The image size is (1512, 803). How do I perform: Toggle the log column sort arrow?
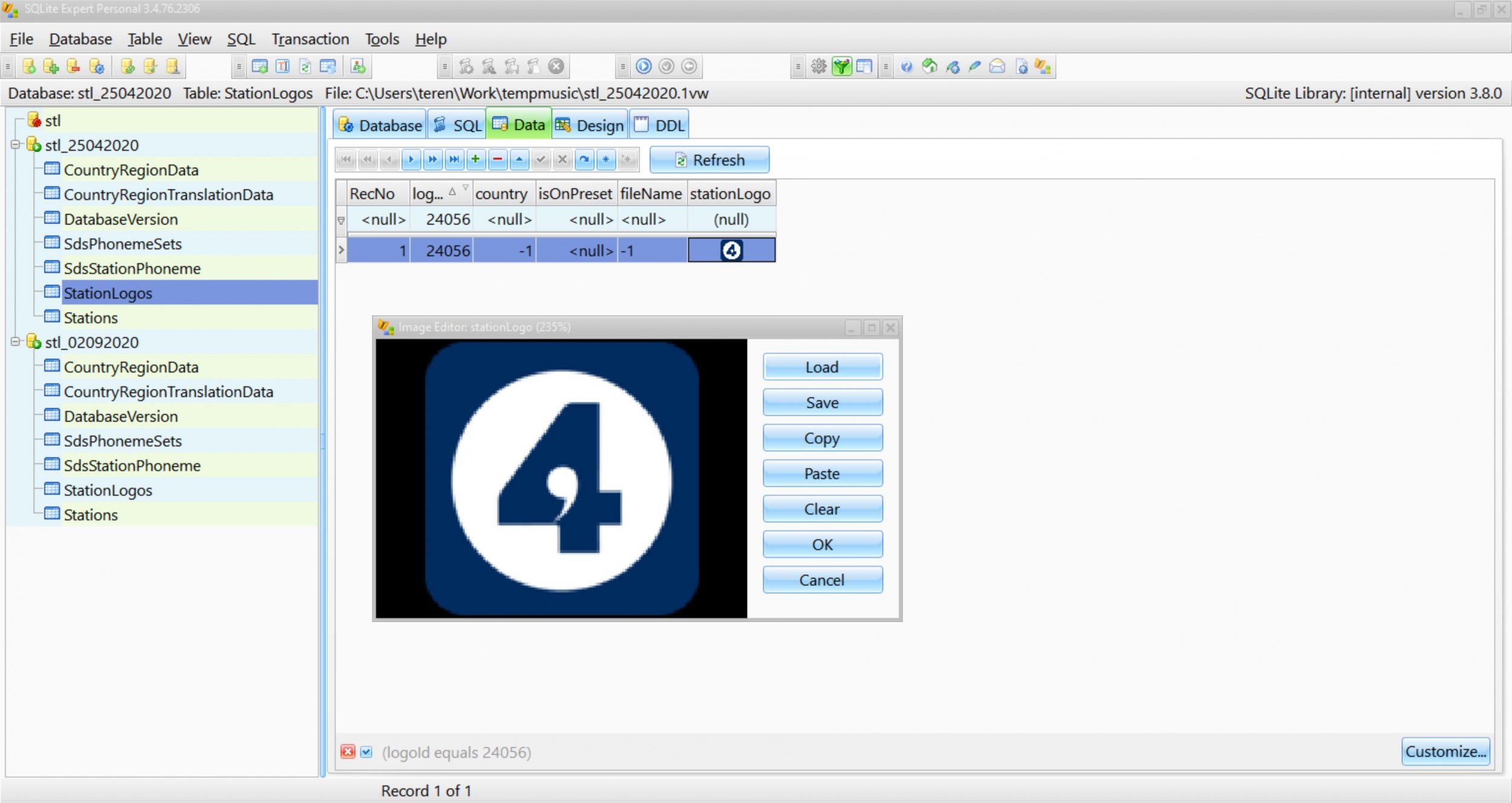[x=452, y=192]
